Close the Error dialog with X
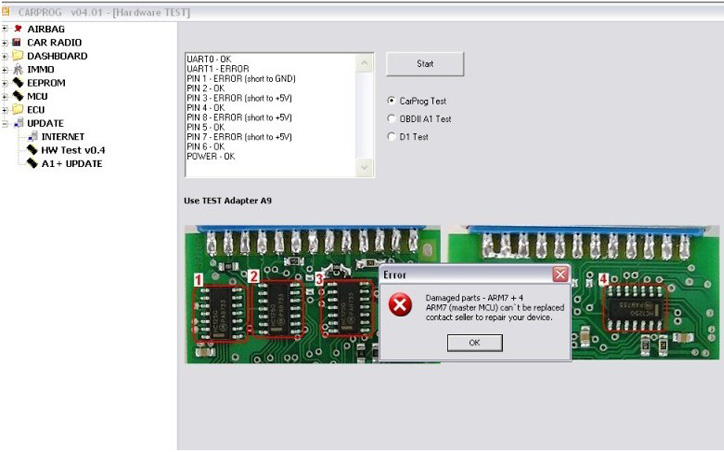The height and width of the screenshot is (452, 724). 560,274
